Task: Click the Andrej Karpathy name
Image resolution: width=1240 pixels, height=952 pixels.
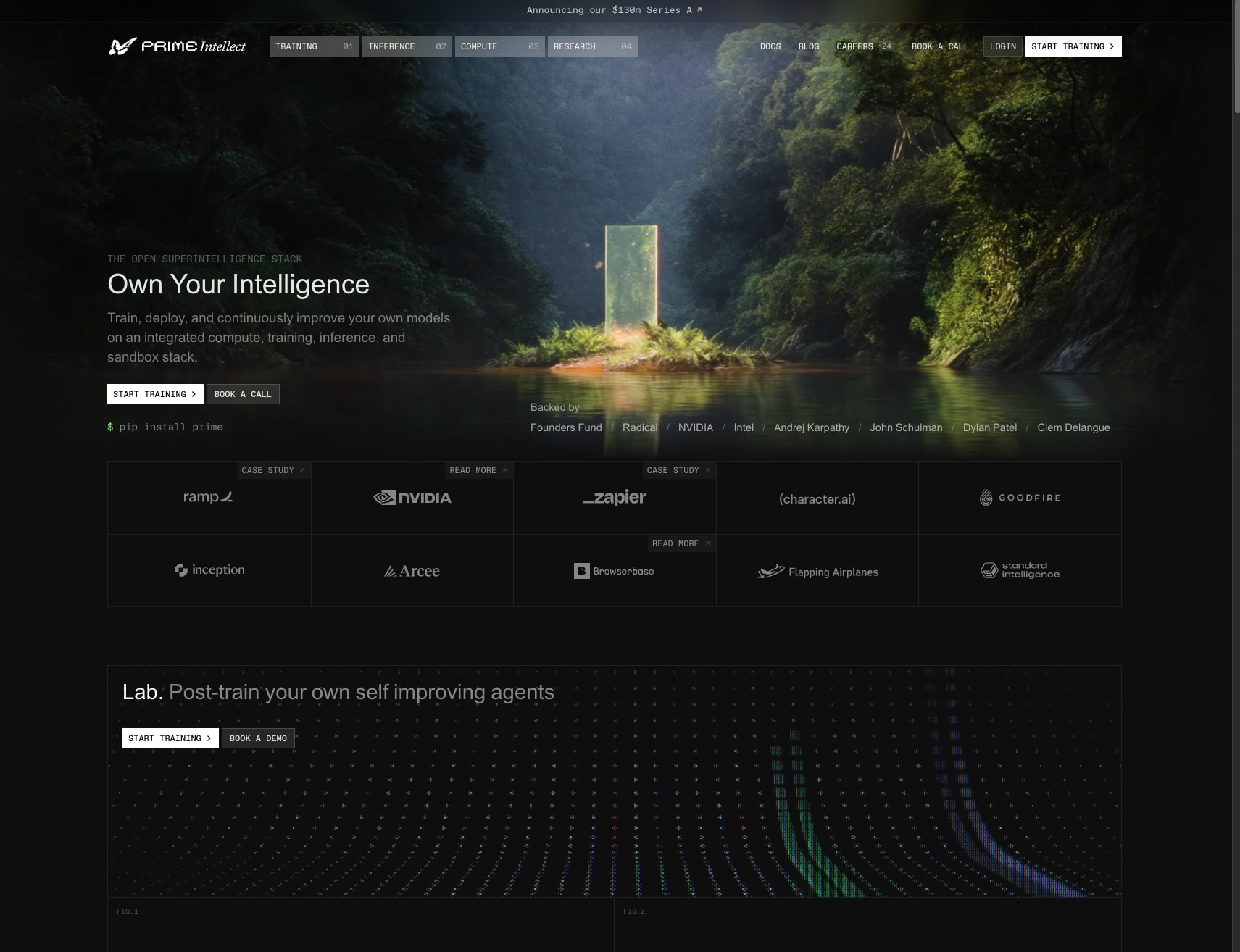Action: [812, 427]
